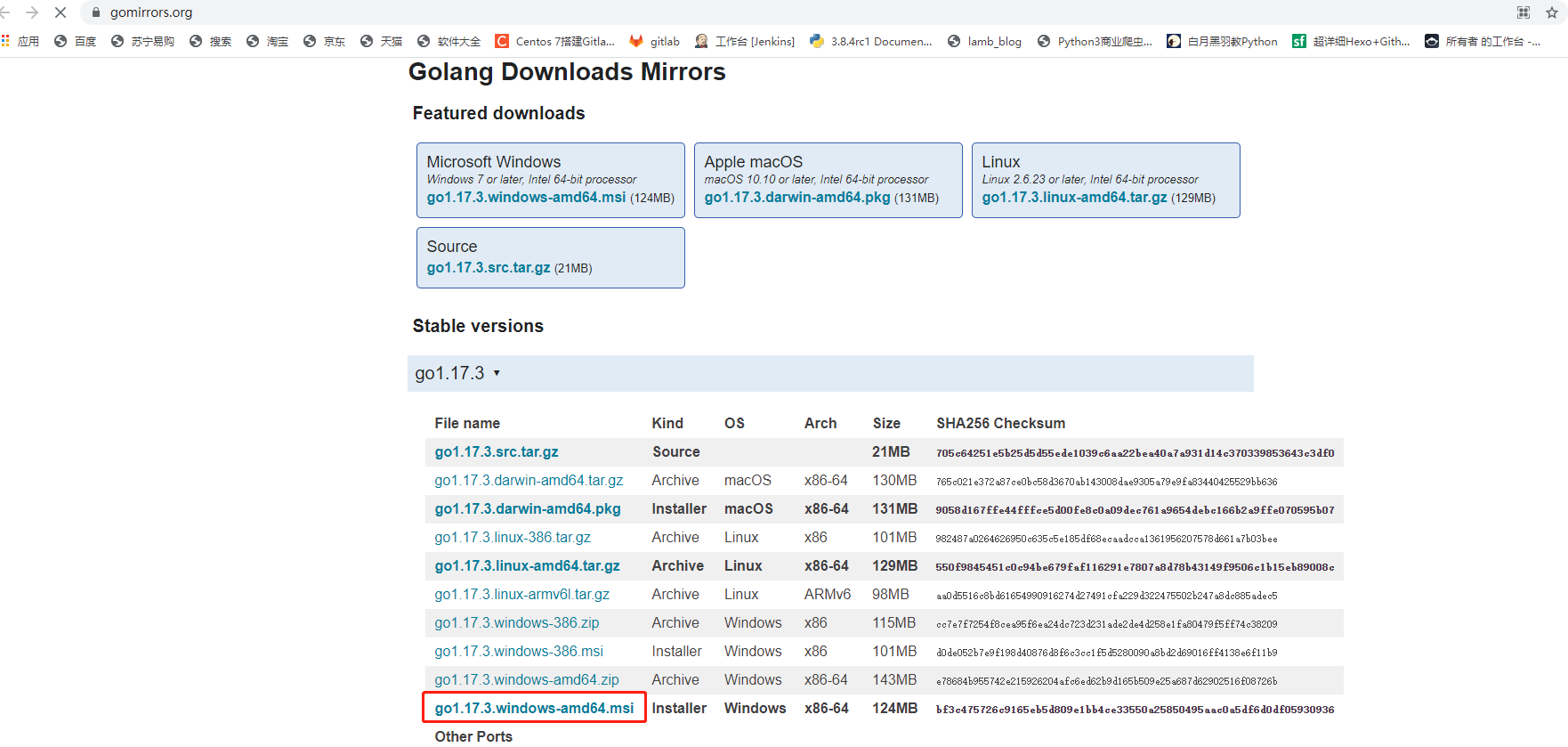Image resolution: width=1568 pixels, height=747 pixels.
Task: Click the gomirrors.org address bar
Action: [151, 12]
